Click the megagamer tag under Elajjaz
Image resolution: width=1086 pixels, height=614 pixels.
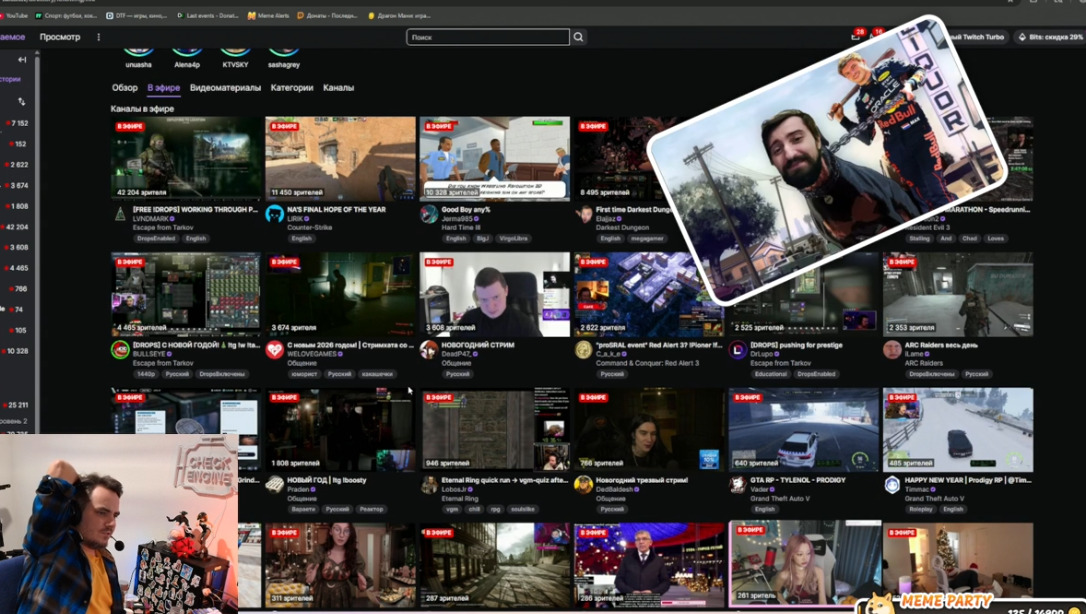coord(646,239)
